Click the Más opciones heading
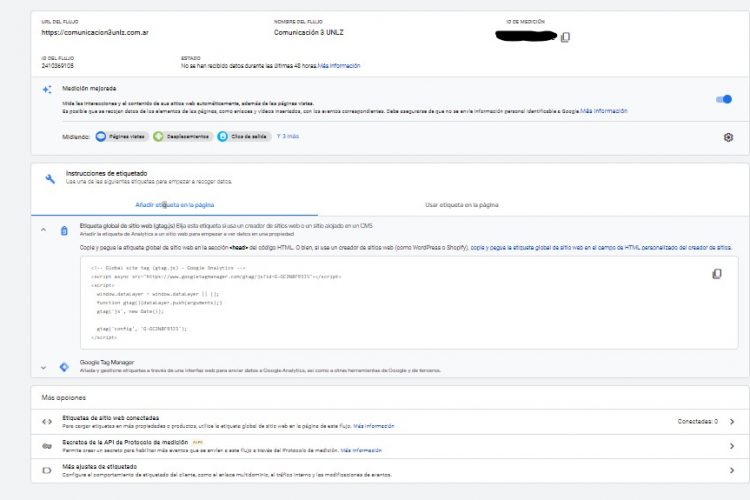Viewport: 750px width, 500px height. 64,398
